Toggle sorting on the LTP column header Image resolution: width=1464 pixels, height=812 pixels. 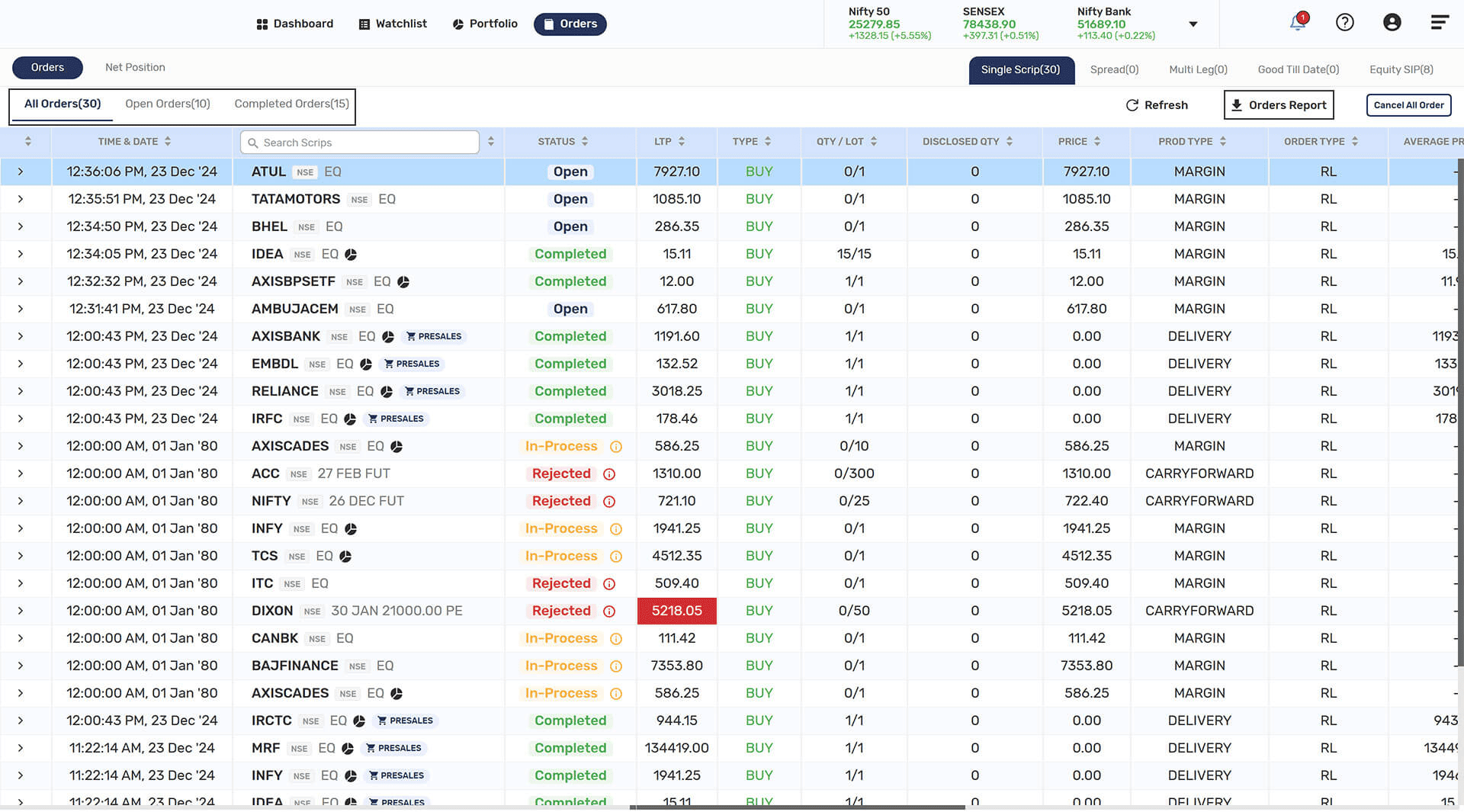(669, 142)
